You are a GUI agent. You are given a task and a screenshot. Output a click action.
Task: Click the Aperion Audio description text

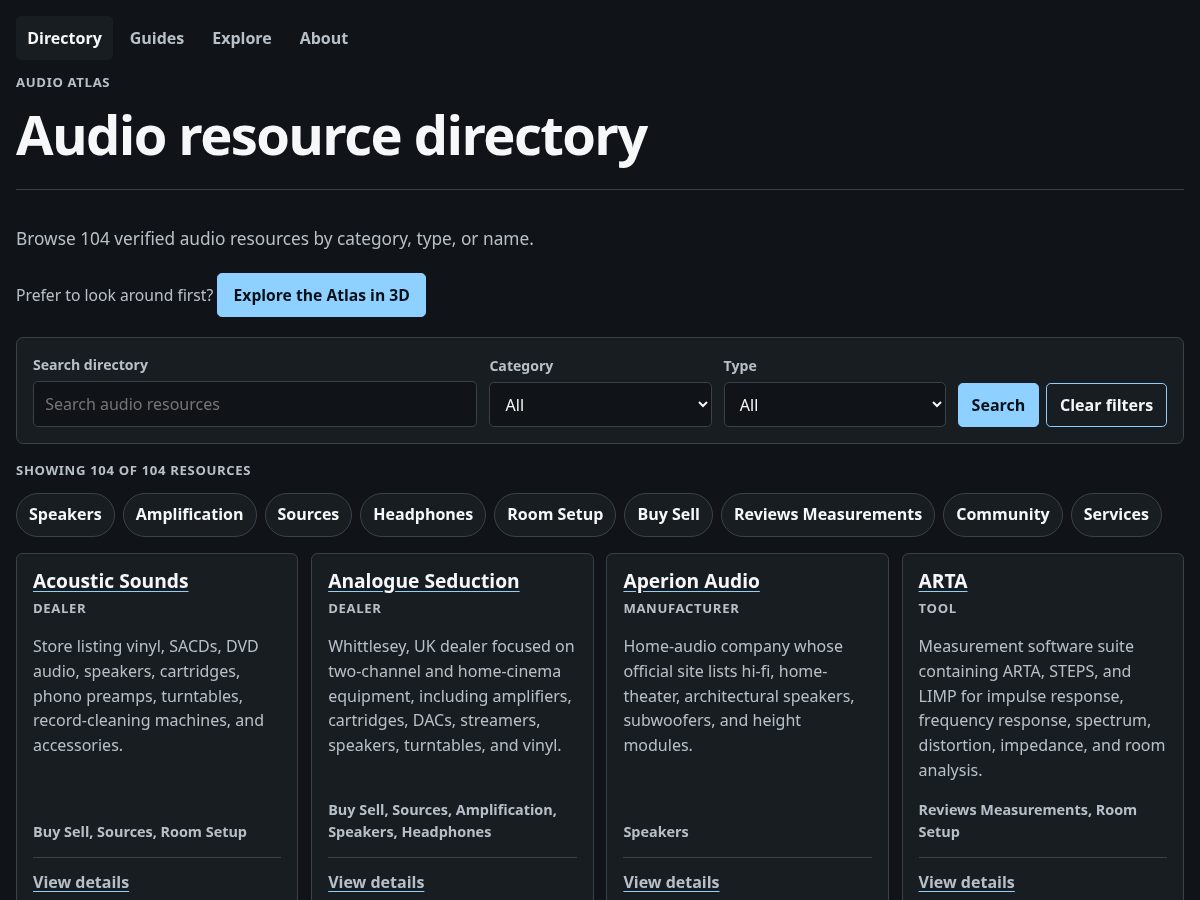click(x=738, y=696)
